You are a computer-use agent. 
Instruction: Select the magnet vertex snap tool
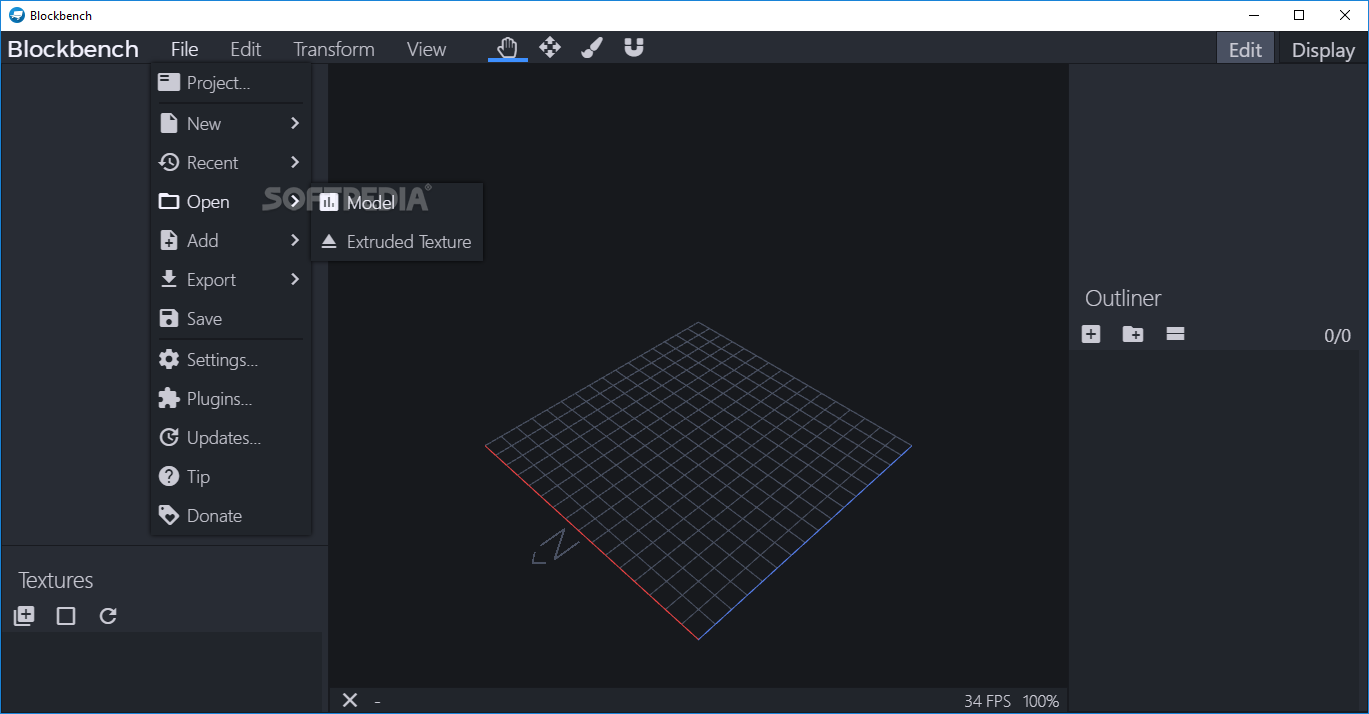pyautogui.click(x=634, y=47)
